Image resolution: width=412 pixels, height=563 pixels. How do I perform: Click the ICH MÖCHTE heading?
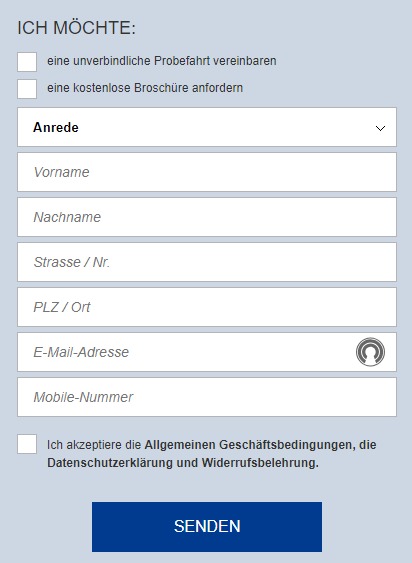pyautogui.click(x=77, y=28)
